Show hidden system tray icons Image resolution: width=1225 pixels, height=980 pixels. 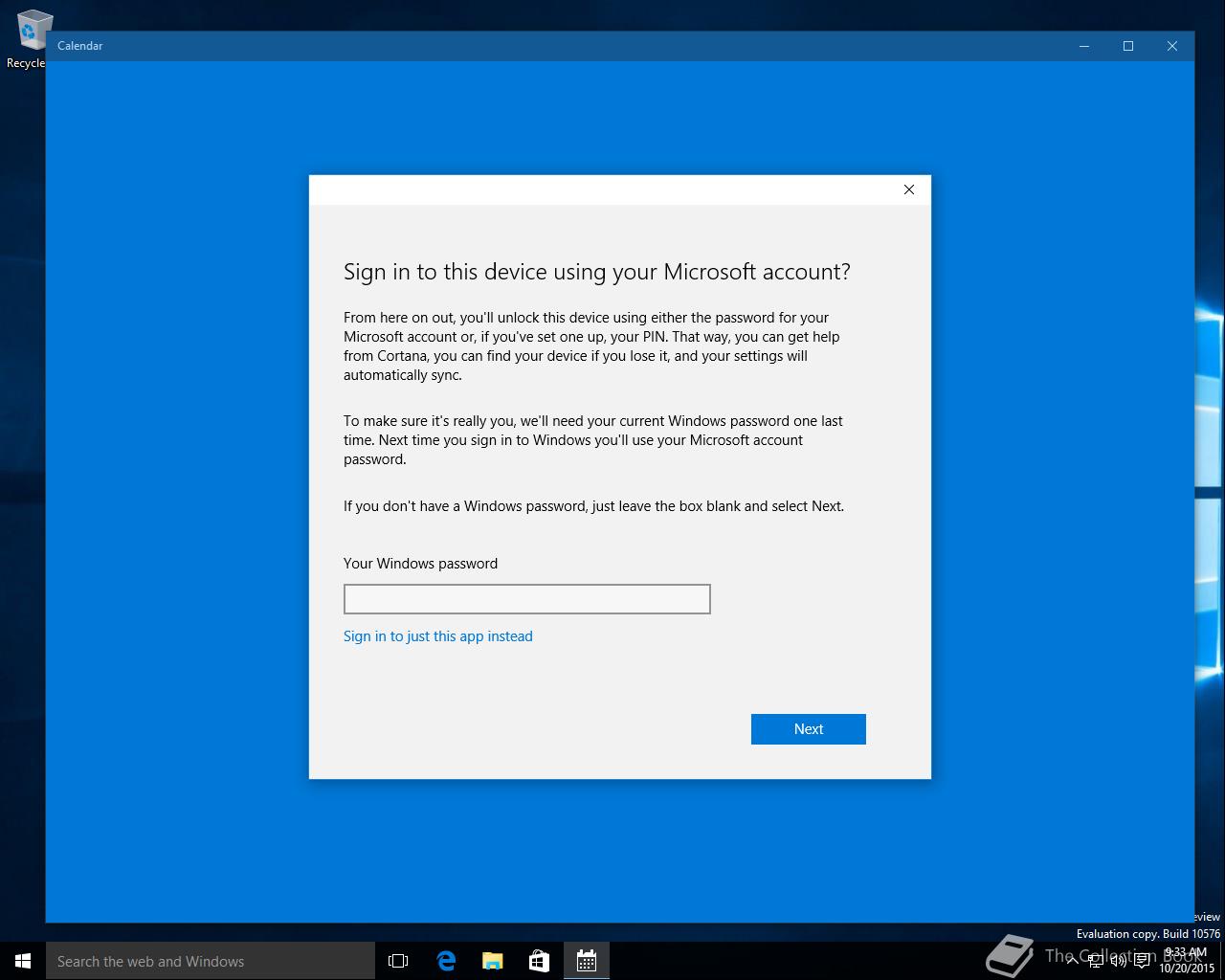point(1073,961)
